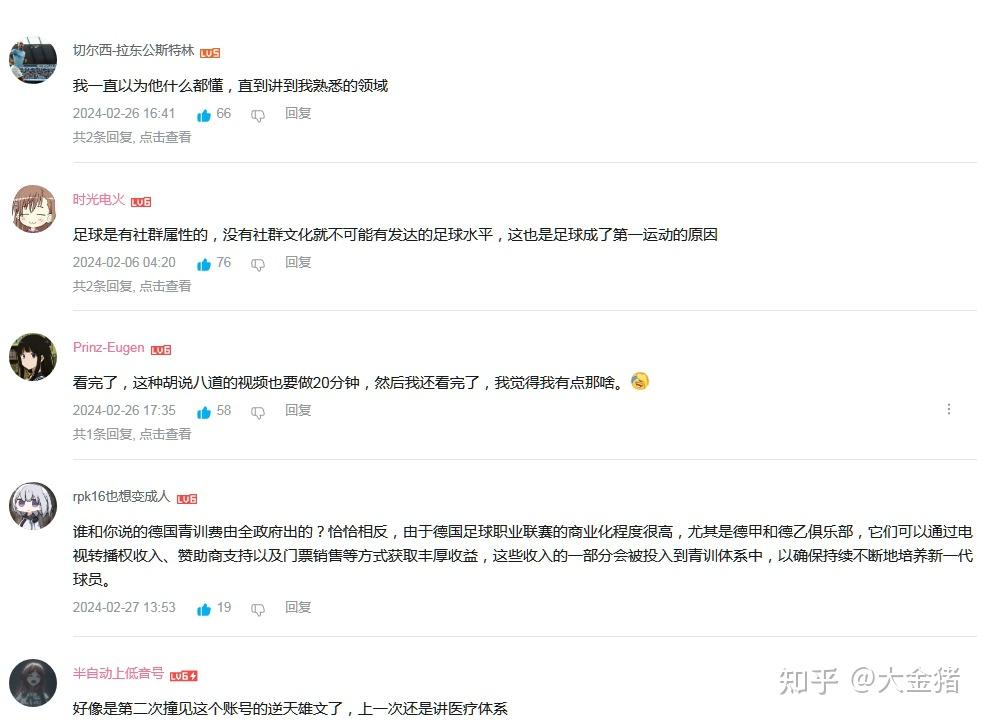The width and height of the screenshot is (985, 720).
Task: View 切尔西-拉东公斯特林's avatar picture
Action: click(33, 60)
